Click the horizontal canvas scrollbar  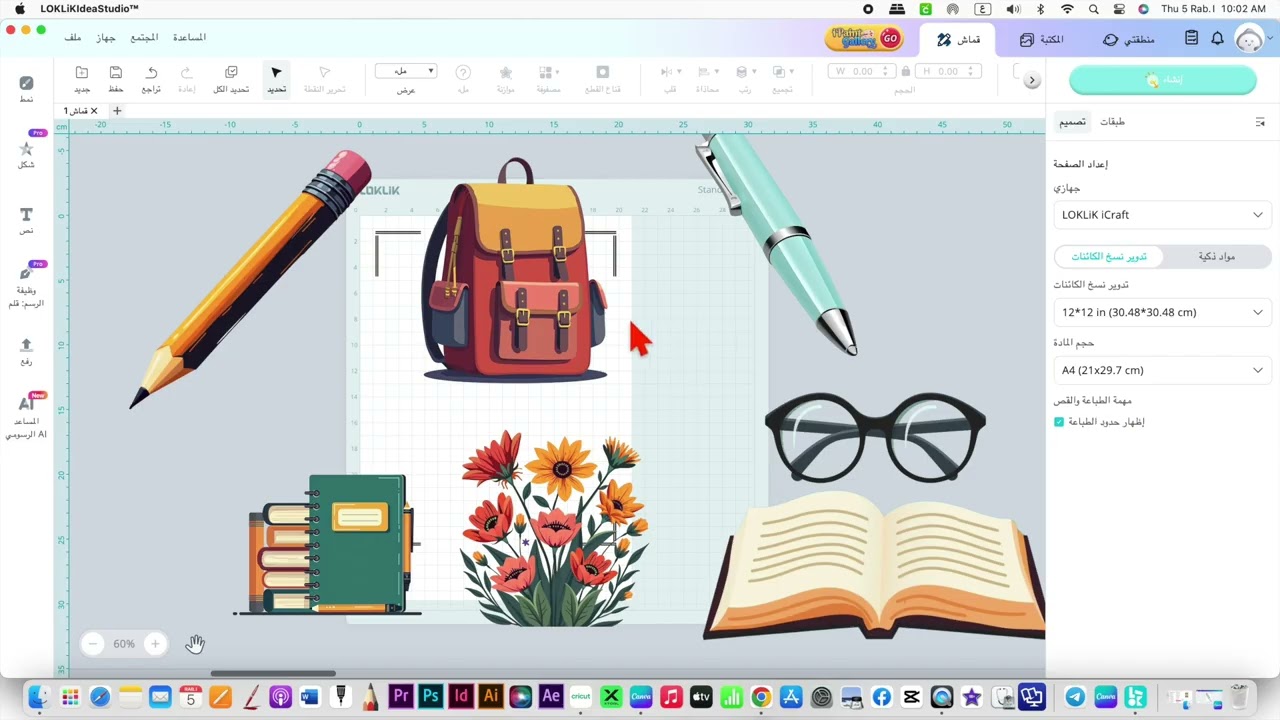pos(273,673)
